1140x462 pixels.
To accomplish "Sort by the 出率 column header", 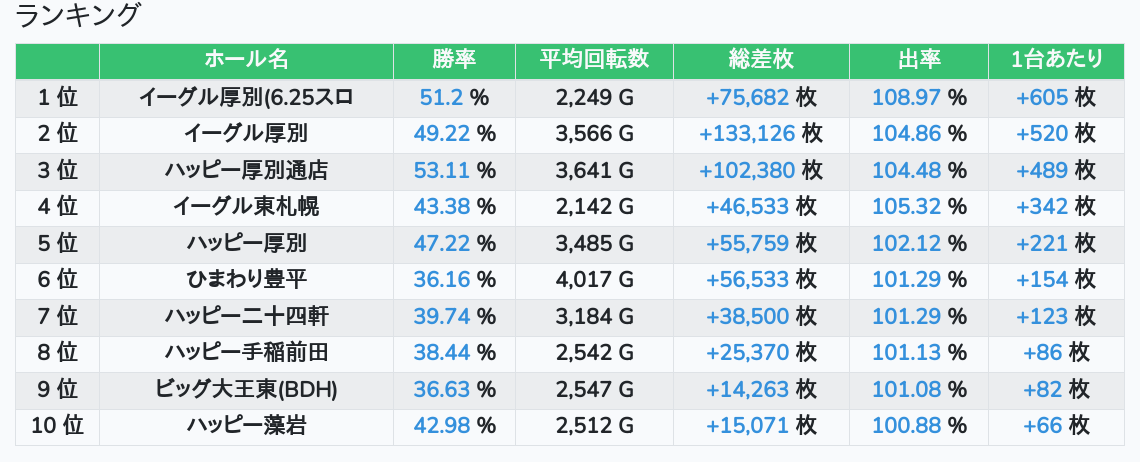I will point(919,60).
